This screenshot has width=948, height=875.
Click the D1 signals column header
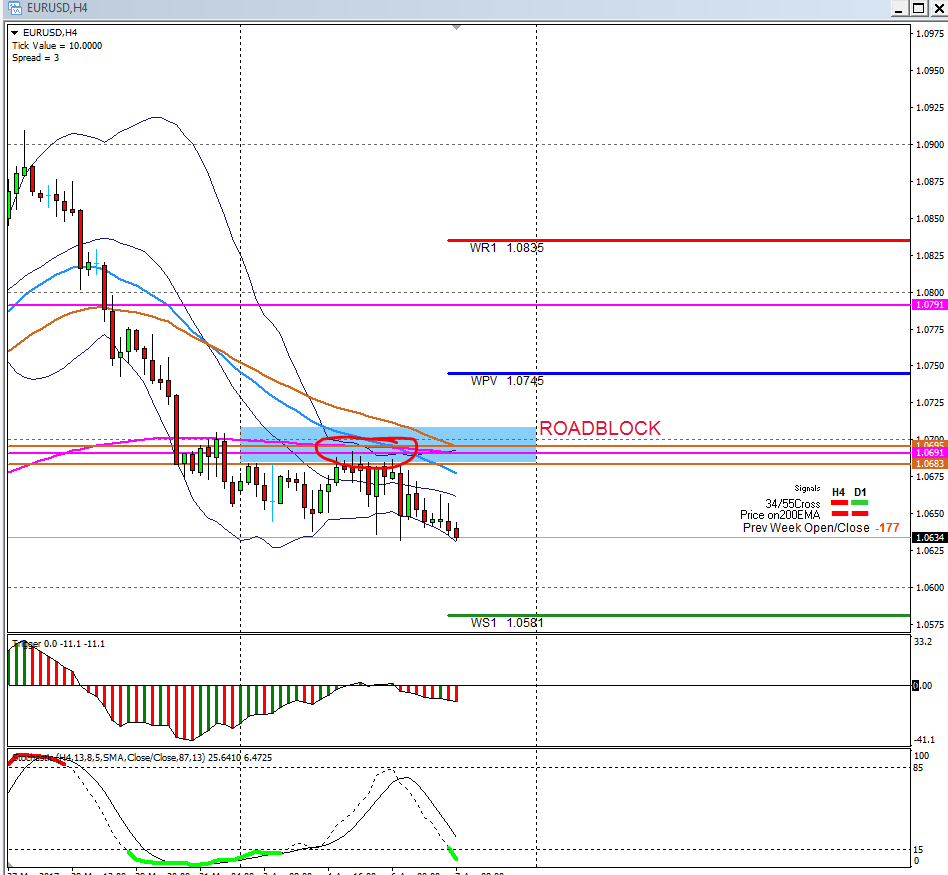pyautogui.click(x=860, y=492)
